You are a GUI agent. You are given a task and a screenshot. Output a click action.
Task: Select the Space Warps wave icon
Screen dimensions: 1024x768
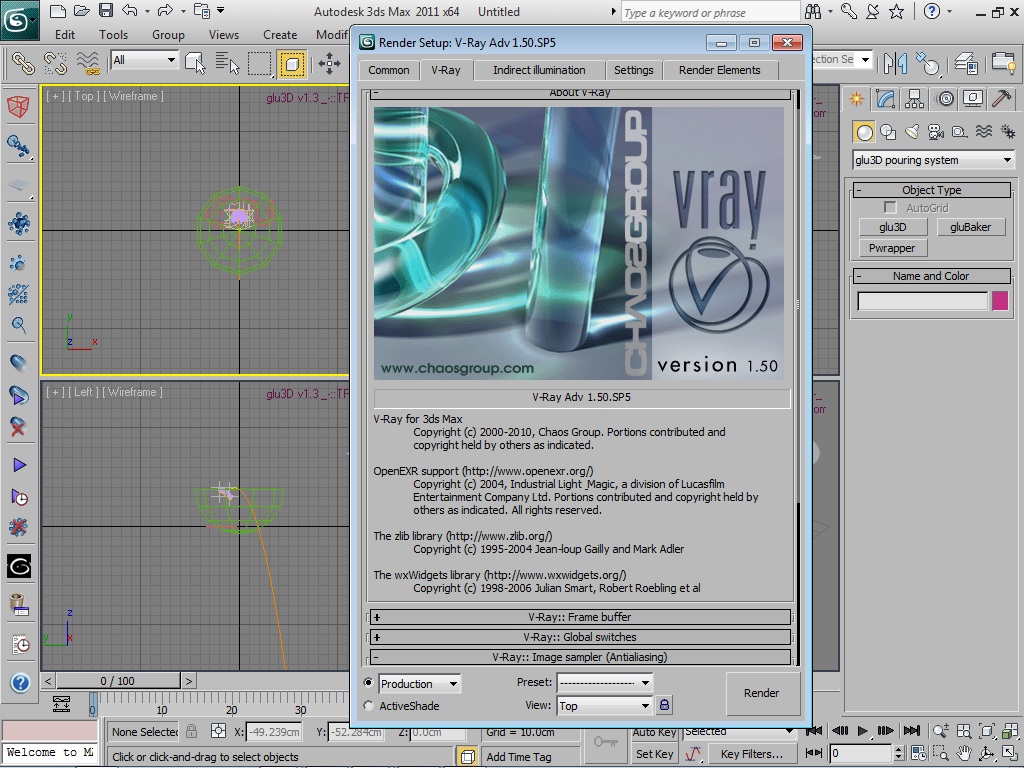[984, 132]
